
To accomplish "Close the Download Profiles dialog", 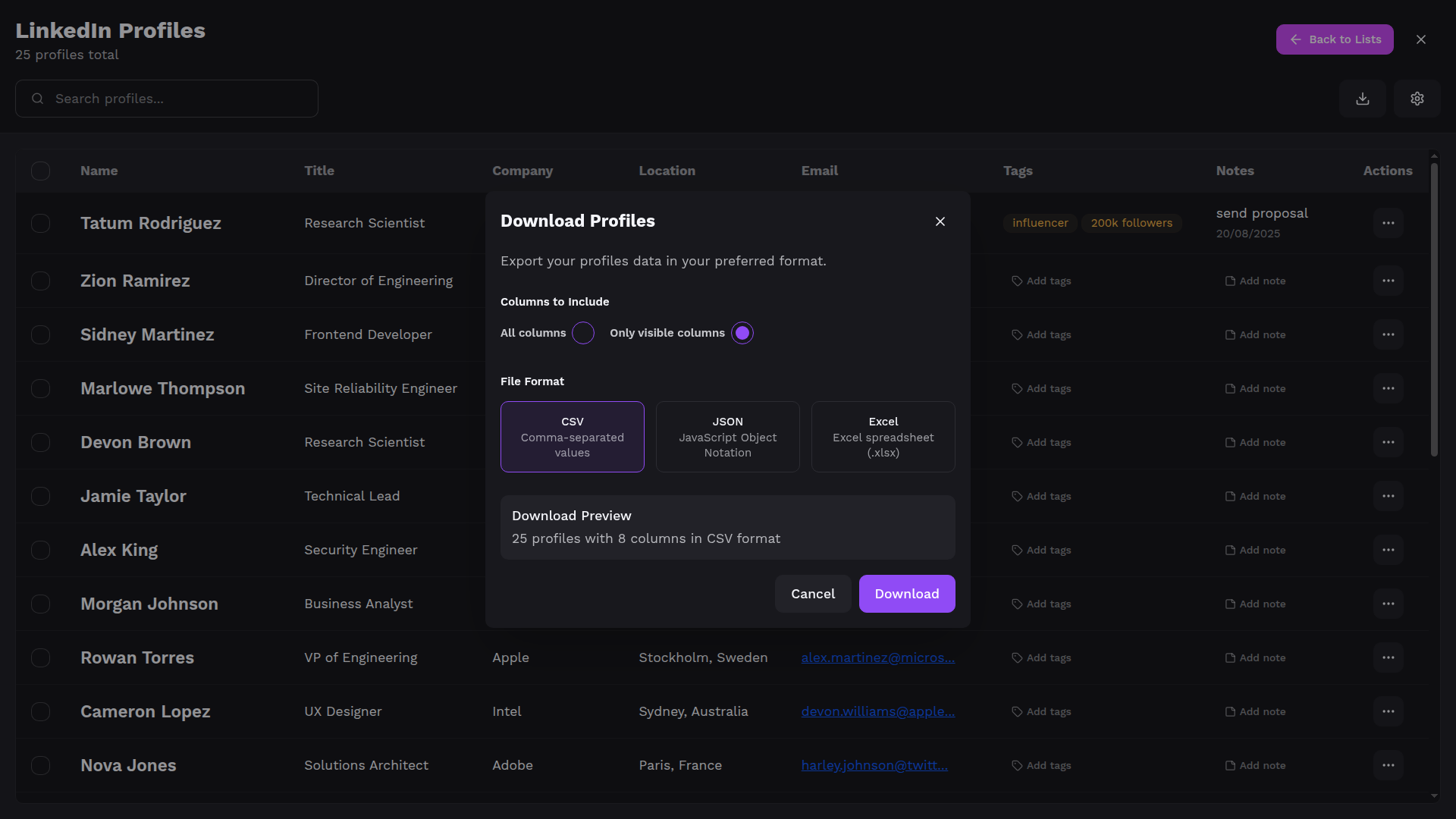I will pyautogui.click(x=940, y=221).
